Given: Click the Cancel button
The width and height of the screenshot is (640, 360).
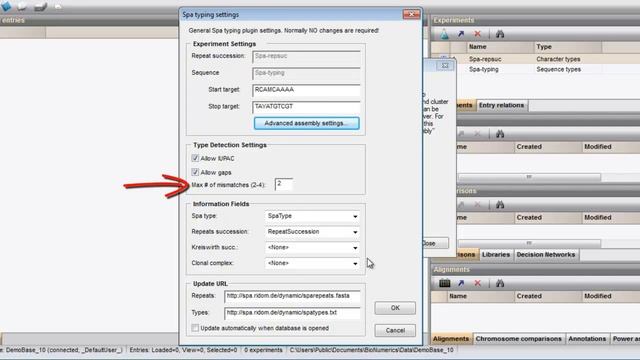Looking at the screenshot, I should click(395, 330).
